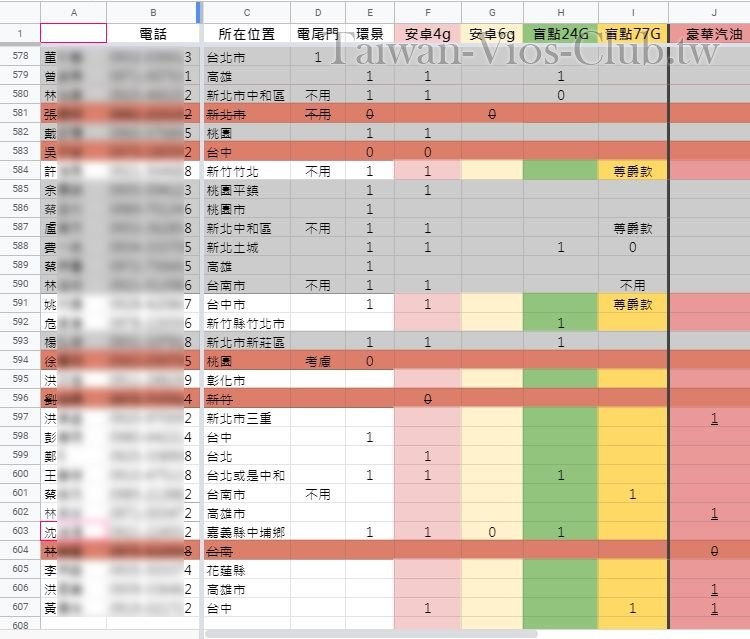This screenshot has width=750, height=639.
Task: Click cell 考慮 in row 594
Action: [x=318, y=361]
